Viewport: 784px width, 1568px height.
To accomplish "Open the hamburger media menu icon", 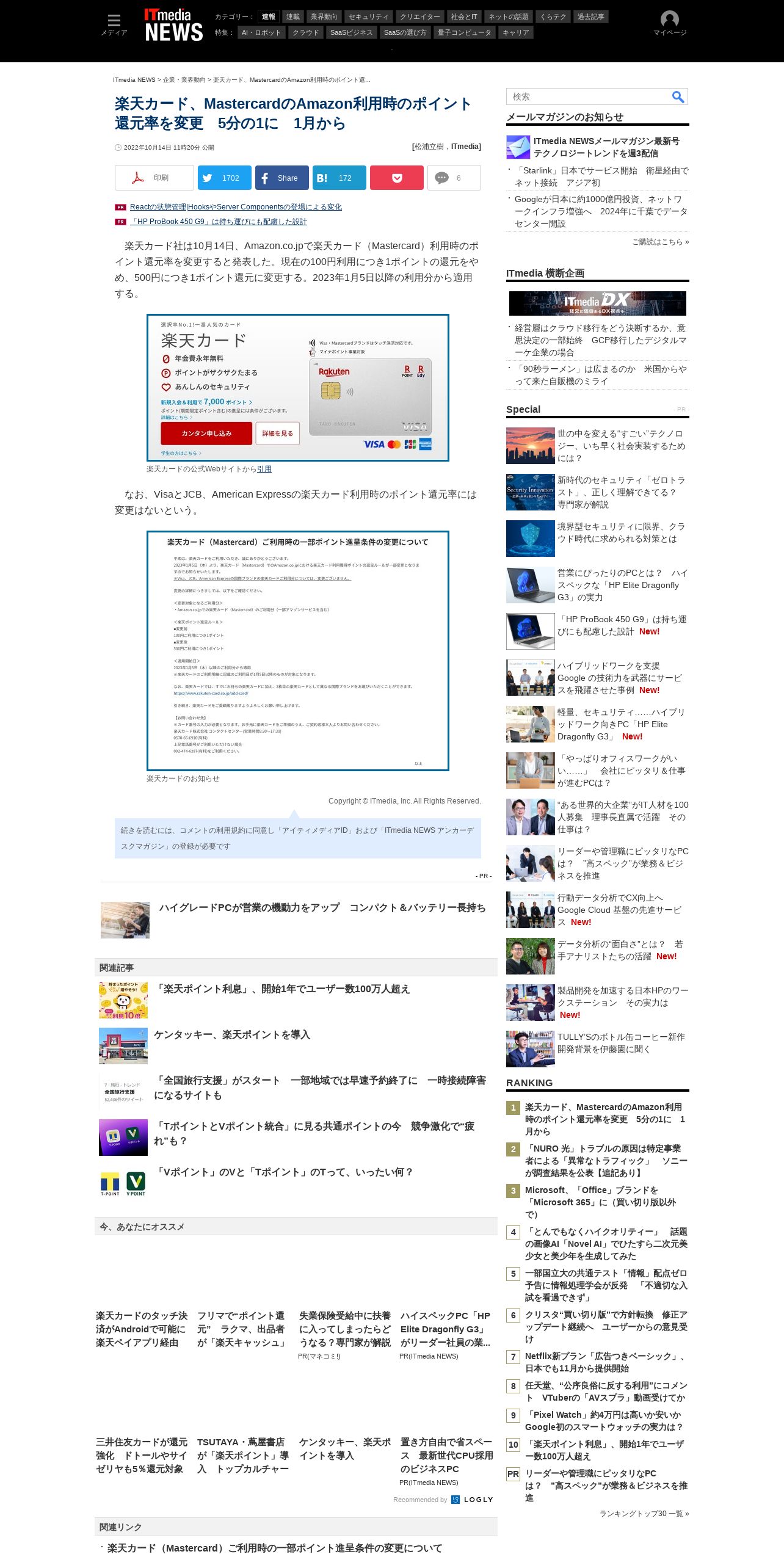I will (114, 20).
